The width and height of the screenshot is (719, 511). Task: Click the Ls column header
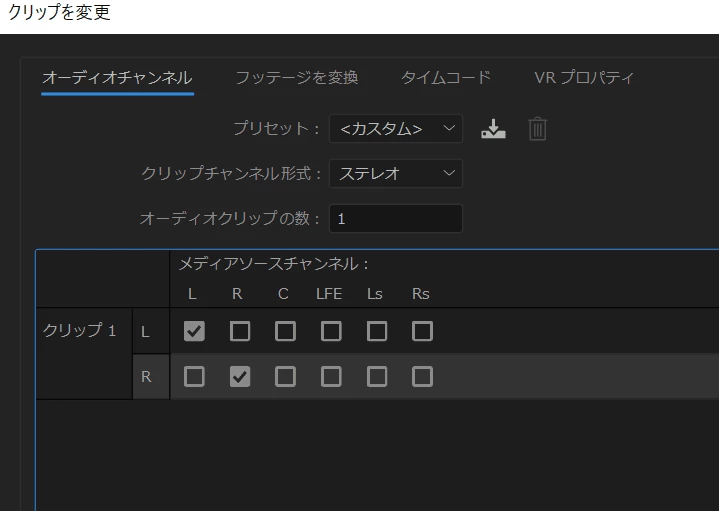375,294
